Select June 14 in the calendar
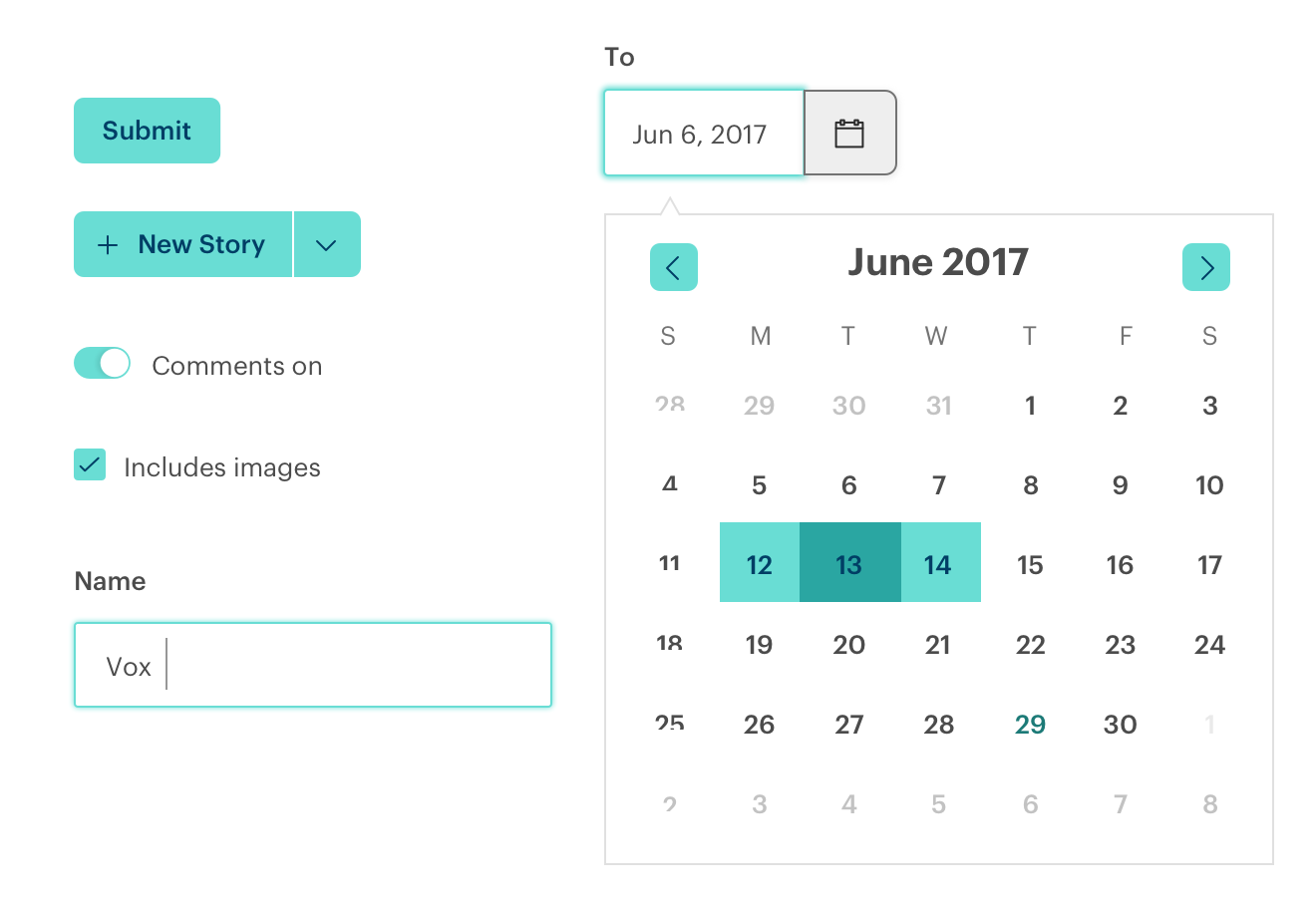 (938, 564)
